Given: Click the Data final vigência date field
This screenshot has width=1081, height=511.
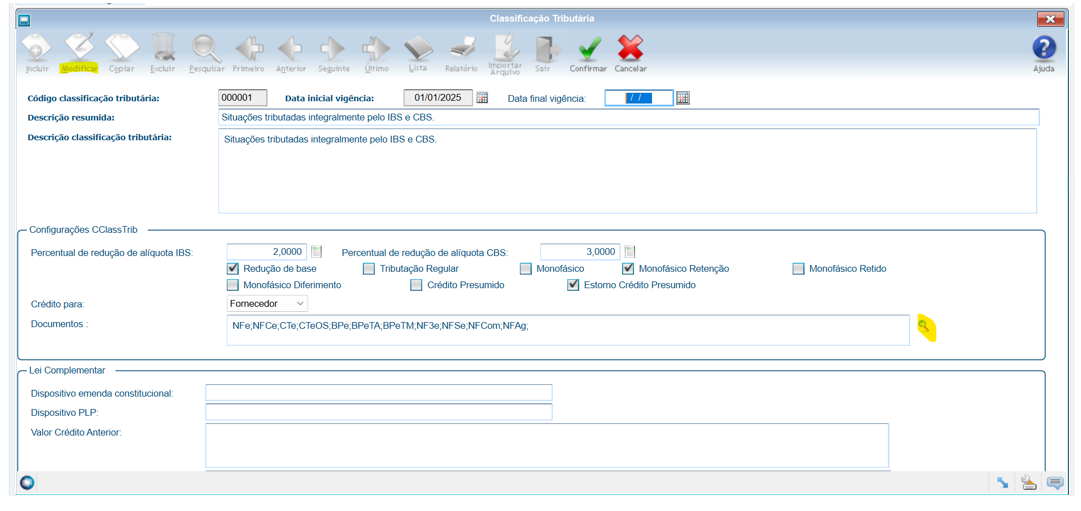Looking at the screenshot, I should 638,98.
